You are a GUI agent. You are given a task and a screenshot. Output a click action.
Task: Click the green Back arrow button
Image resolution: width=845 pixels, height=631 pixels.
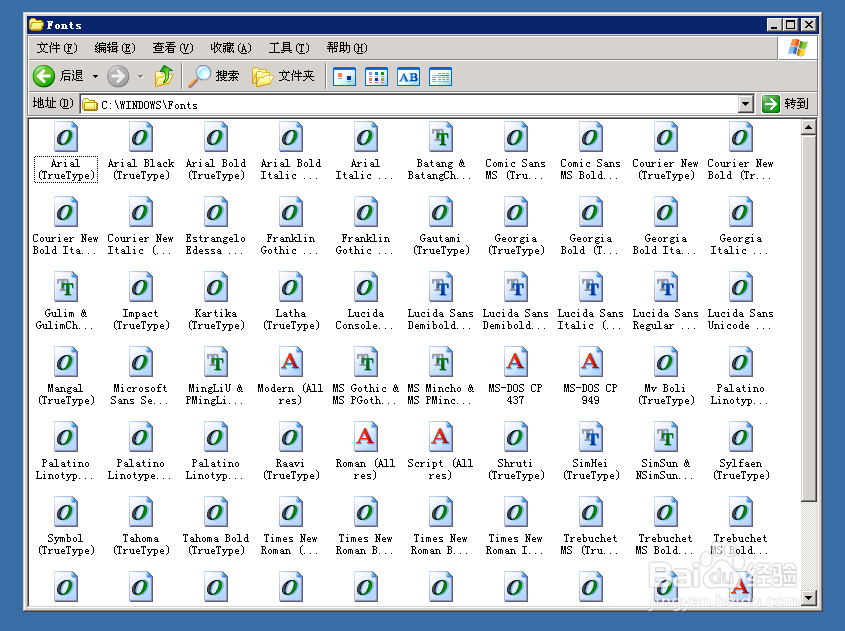click(x=44, y=76)
